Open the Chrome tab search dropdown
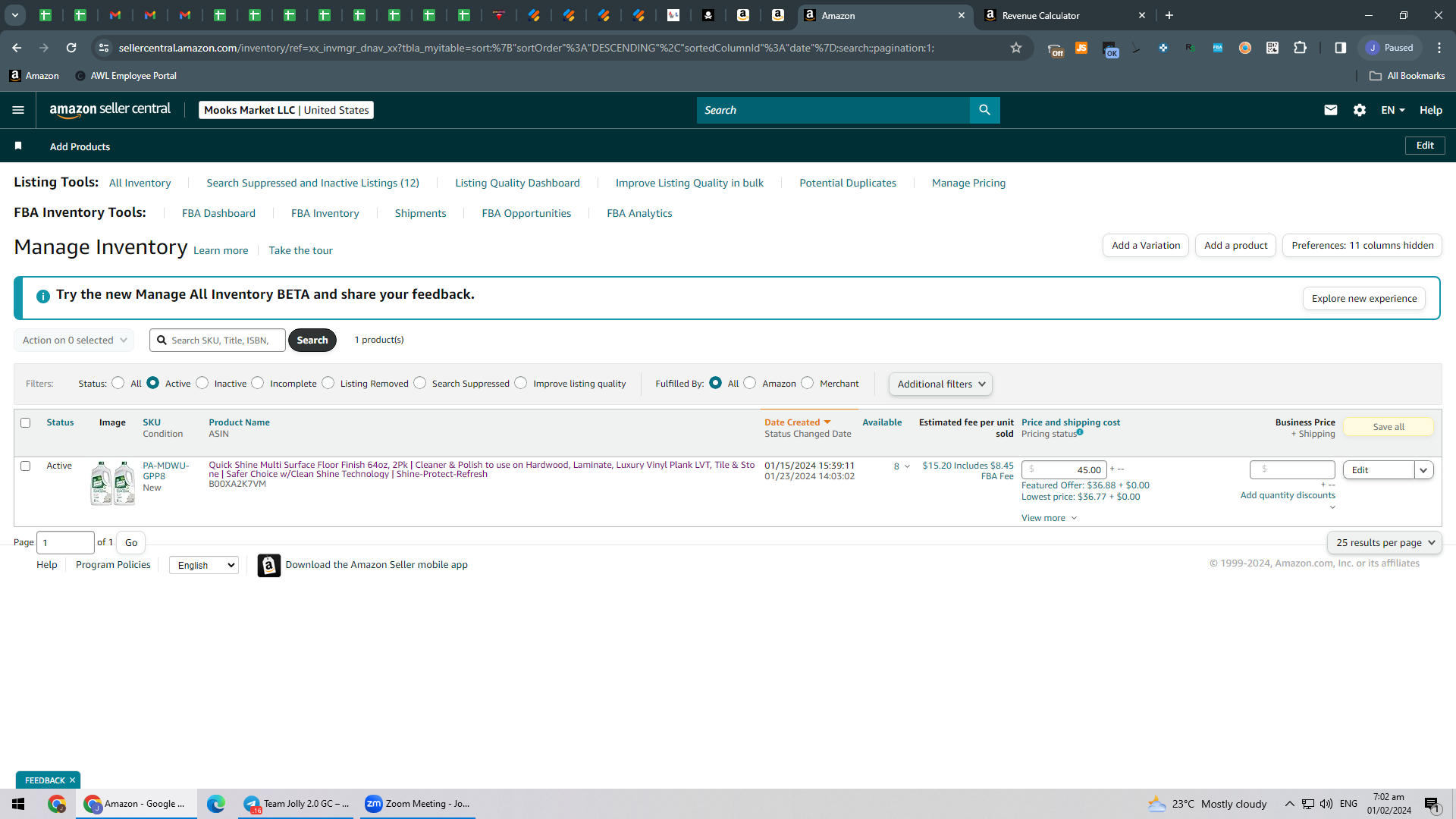 pyautogui.click(x=15, y=15)
